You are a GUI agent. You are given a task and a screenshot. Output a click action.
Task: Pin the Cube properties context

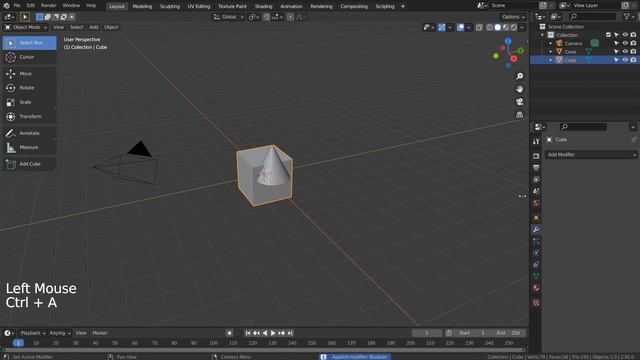633,140
